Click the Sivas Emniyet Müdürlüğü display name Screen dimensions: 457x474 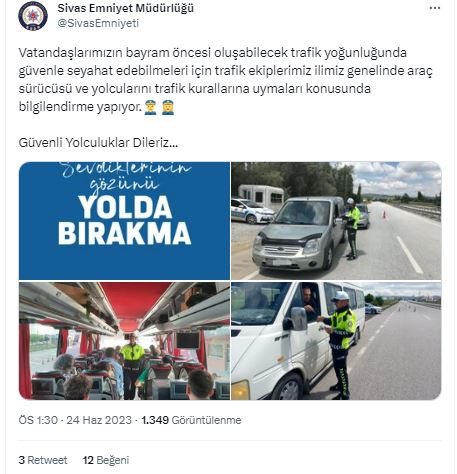click(x=125, y=8)
